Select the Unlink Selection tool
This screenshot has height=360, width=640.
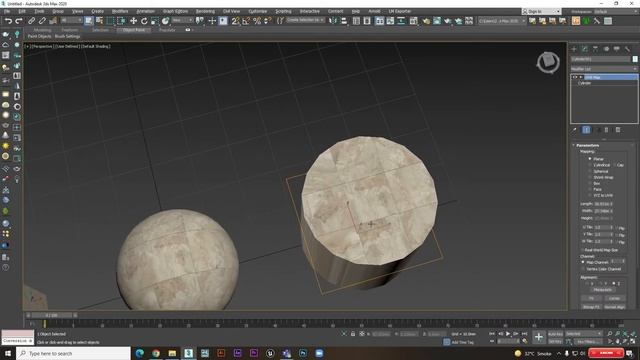(x=42, y=21)
